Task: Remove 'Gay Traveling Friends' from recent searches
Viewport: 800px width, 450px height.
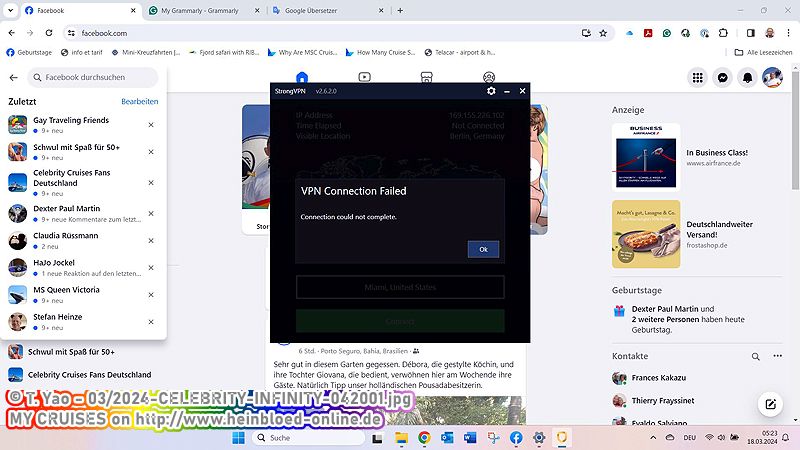Action: point(151,124)
